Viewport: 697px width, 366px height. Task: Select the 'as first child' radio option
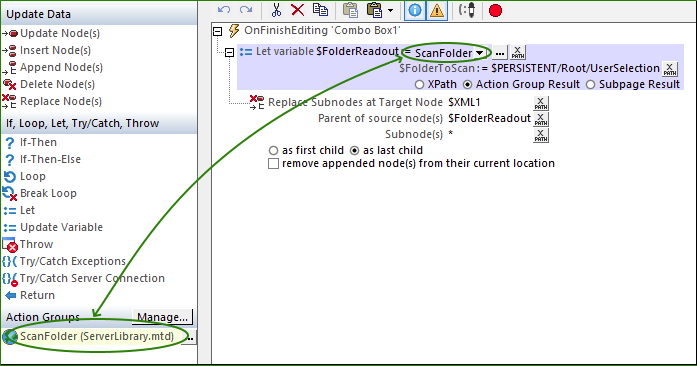coord(273,151)
